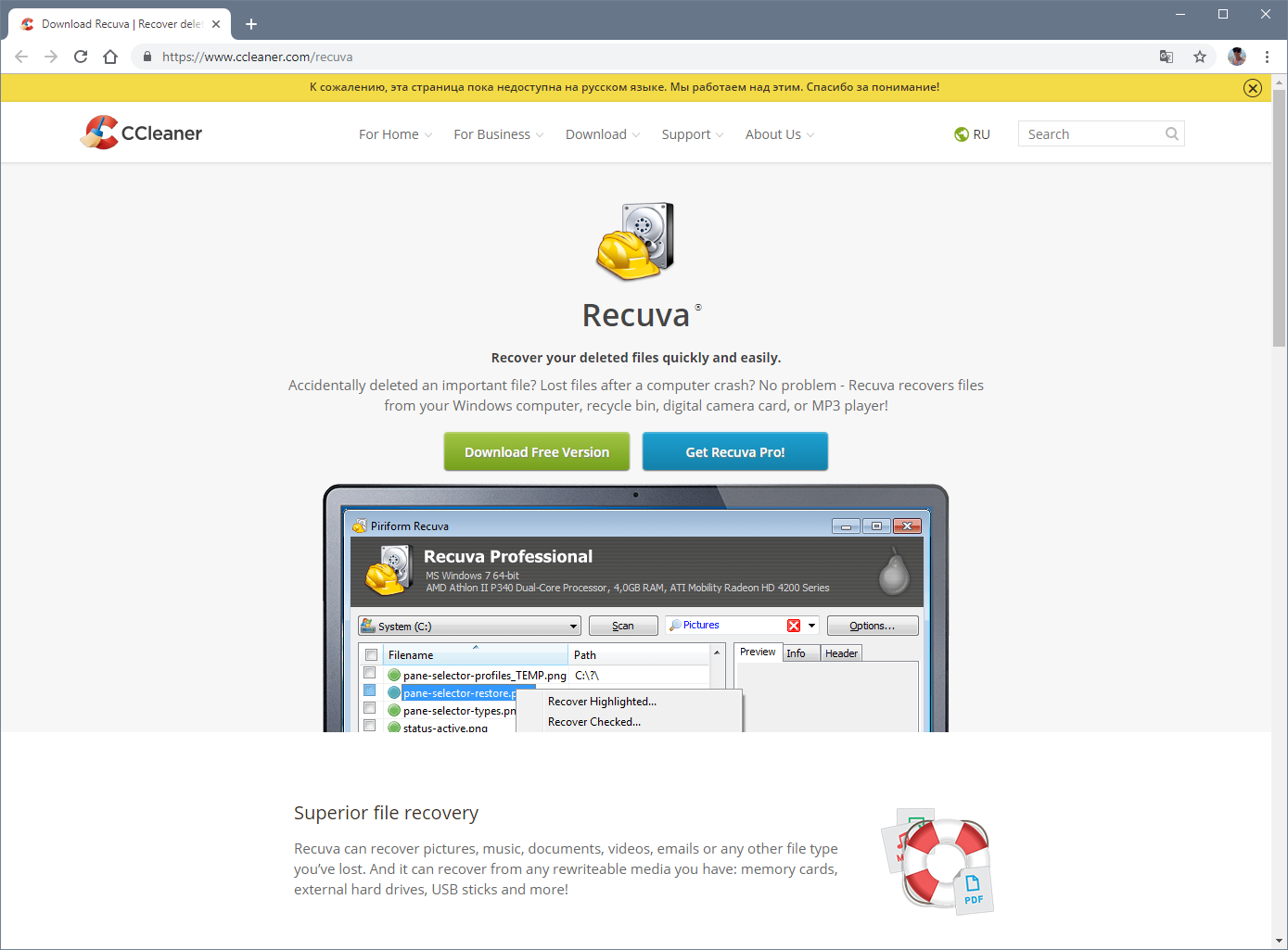
Task: Open a new browser tab
Action: [251, 24]
